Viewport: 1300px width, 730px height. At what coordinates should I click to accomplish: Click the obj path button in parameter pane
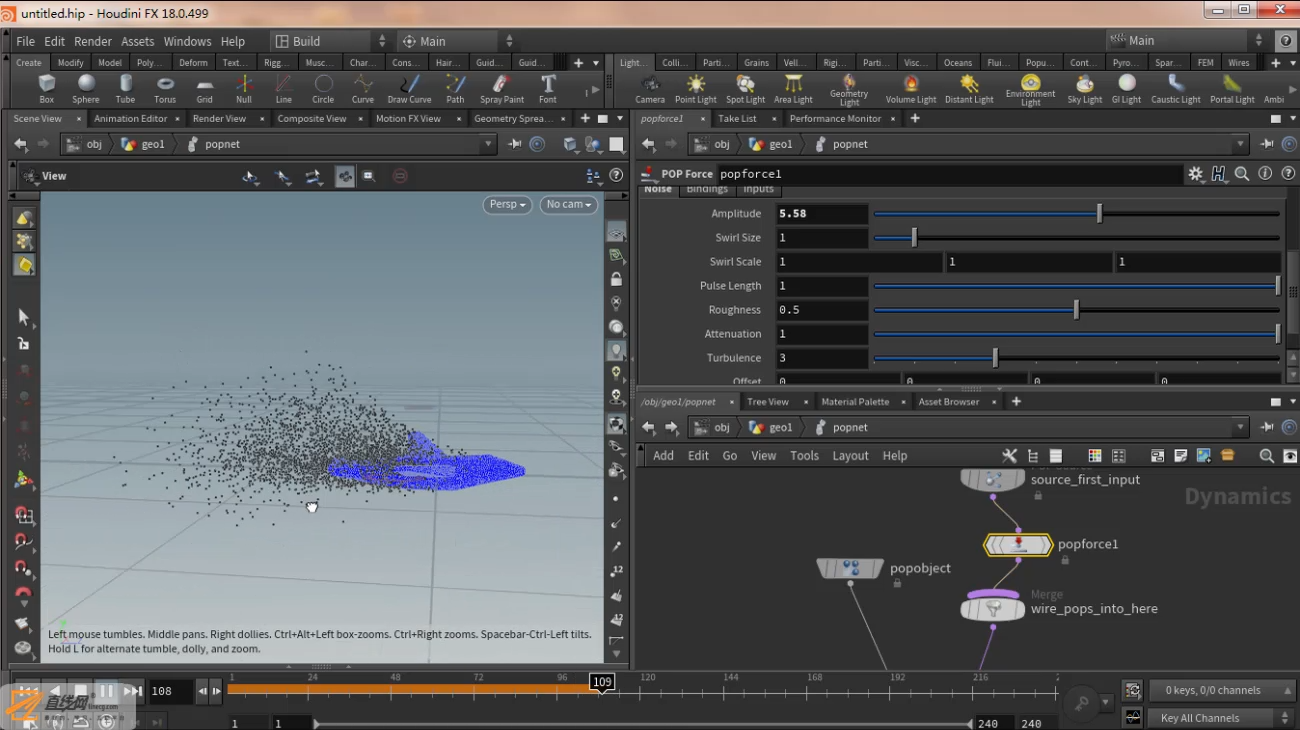(x=713, y=144)
